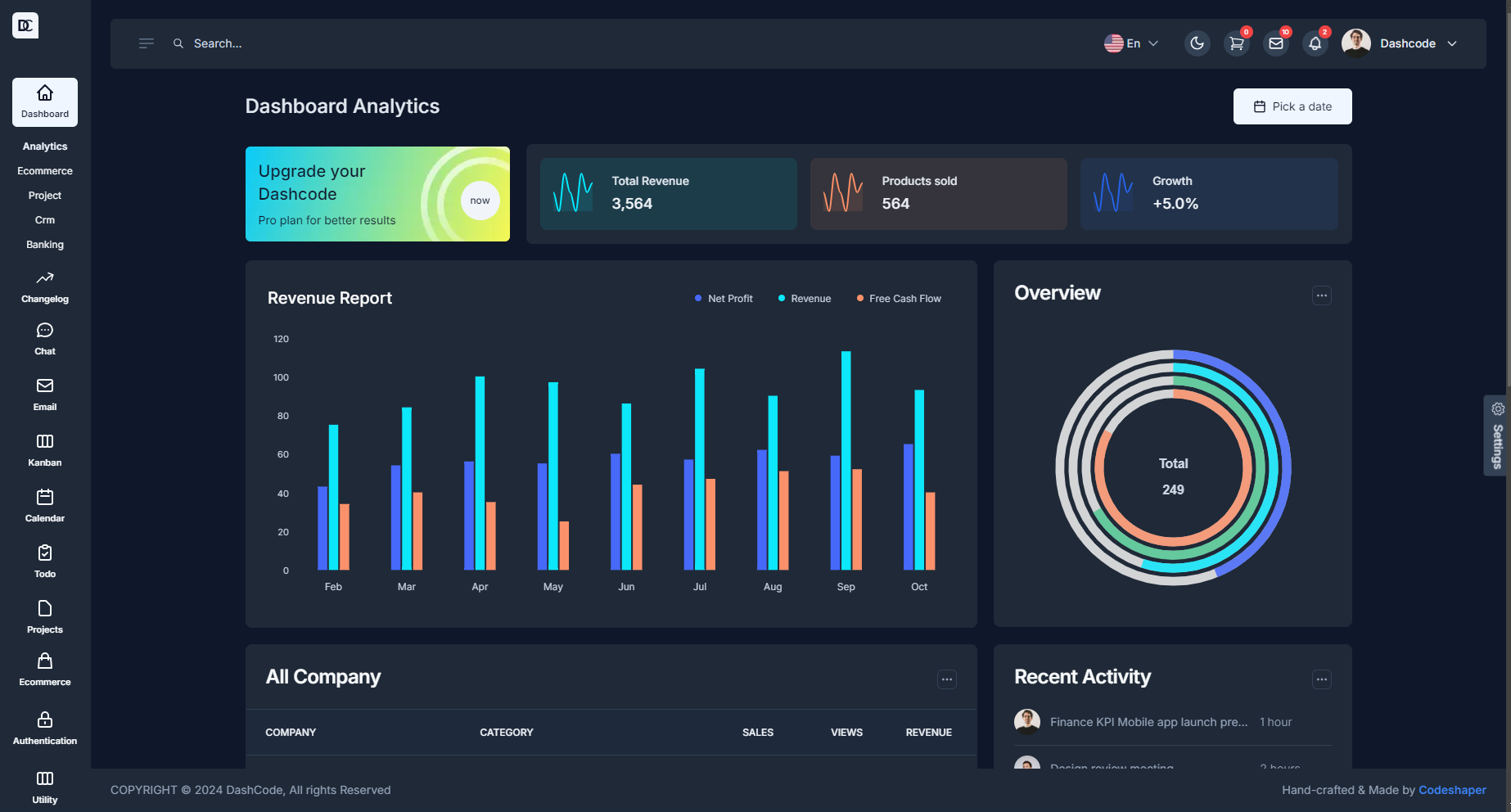Open the Recent Activity options menu
The width and height of the screenshot is (1511, 812).
[1322, 679]
